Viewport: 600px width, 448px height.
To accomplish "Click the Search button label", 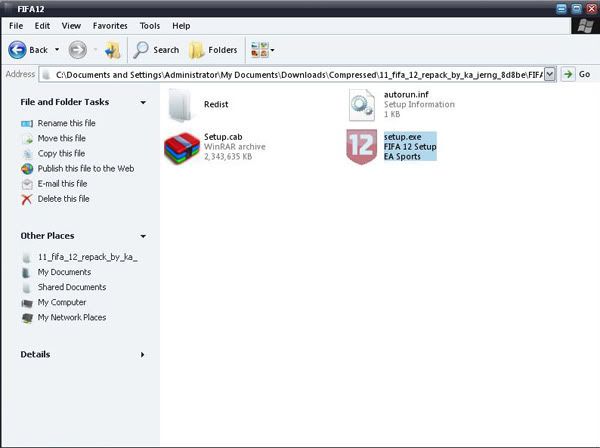I will click(x=166, y=50).
